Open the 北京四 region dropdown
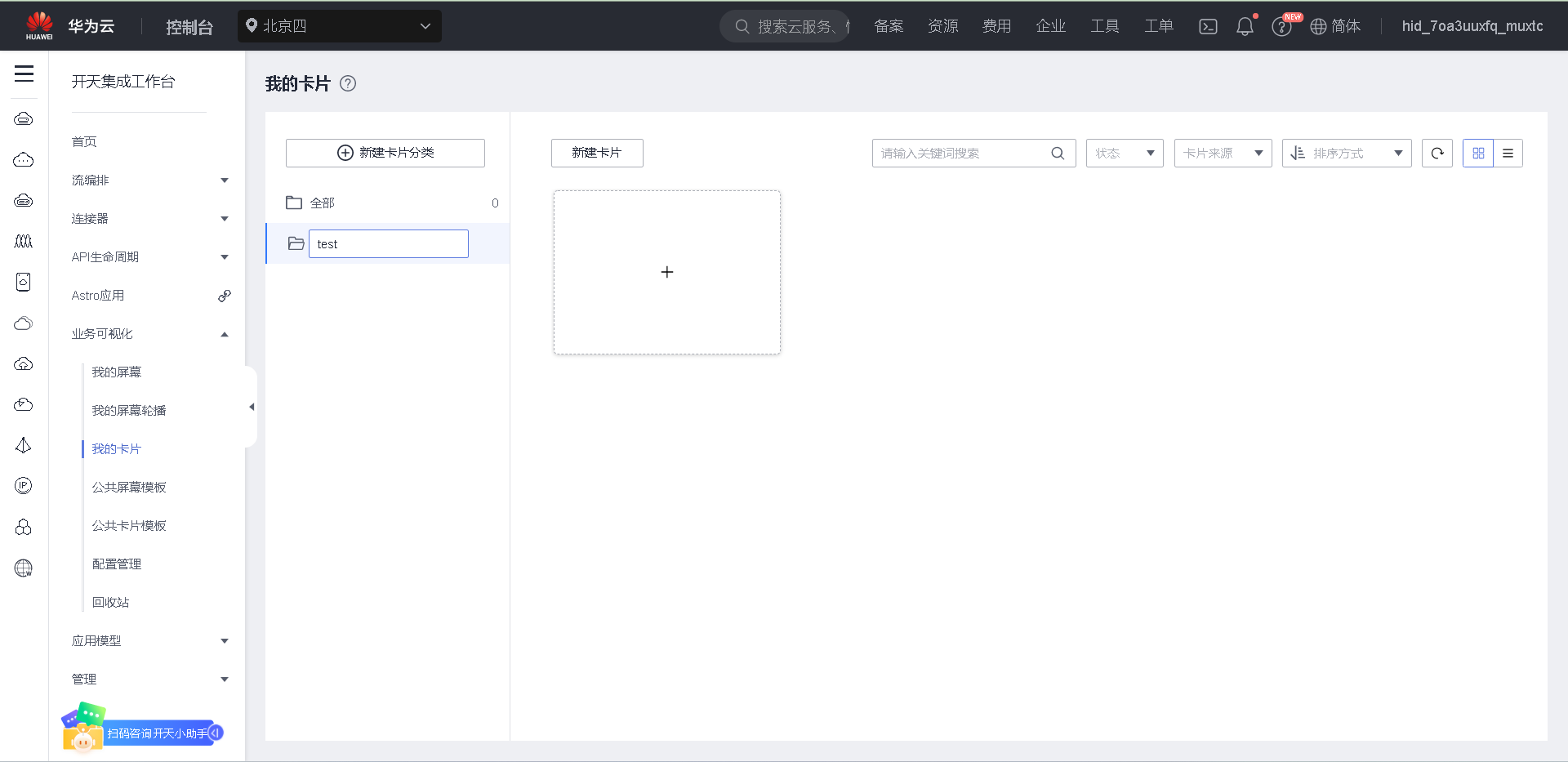The height and width of the screenshot is (762, 1568). pyautogui.click(x=340, y=26)
